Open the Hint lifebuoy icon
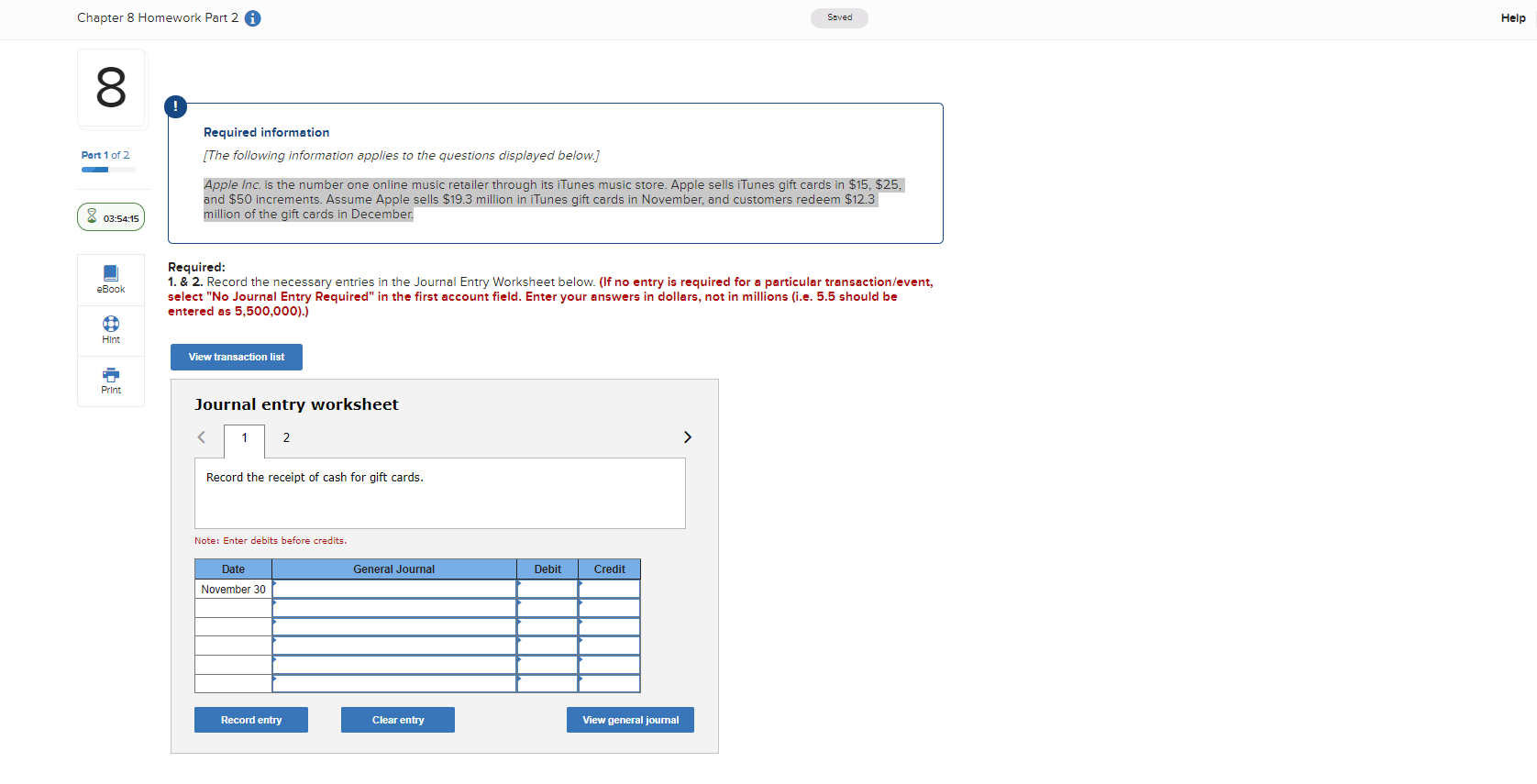This screenshot has width=1537, height=784. (111, 324)
